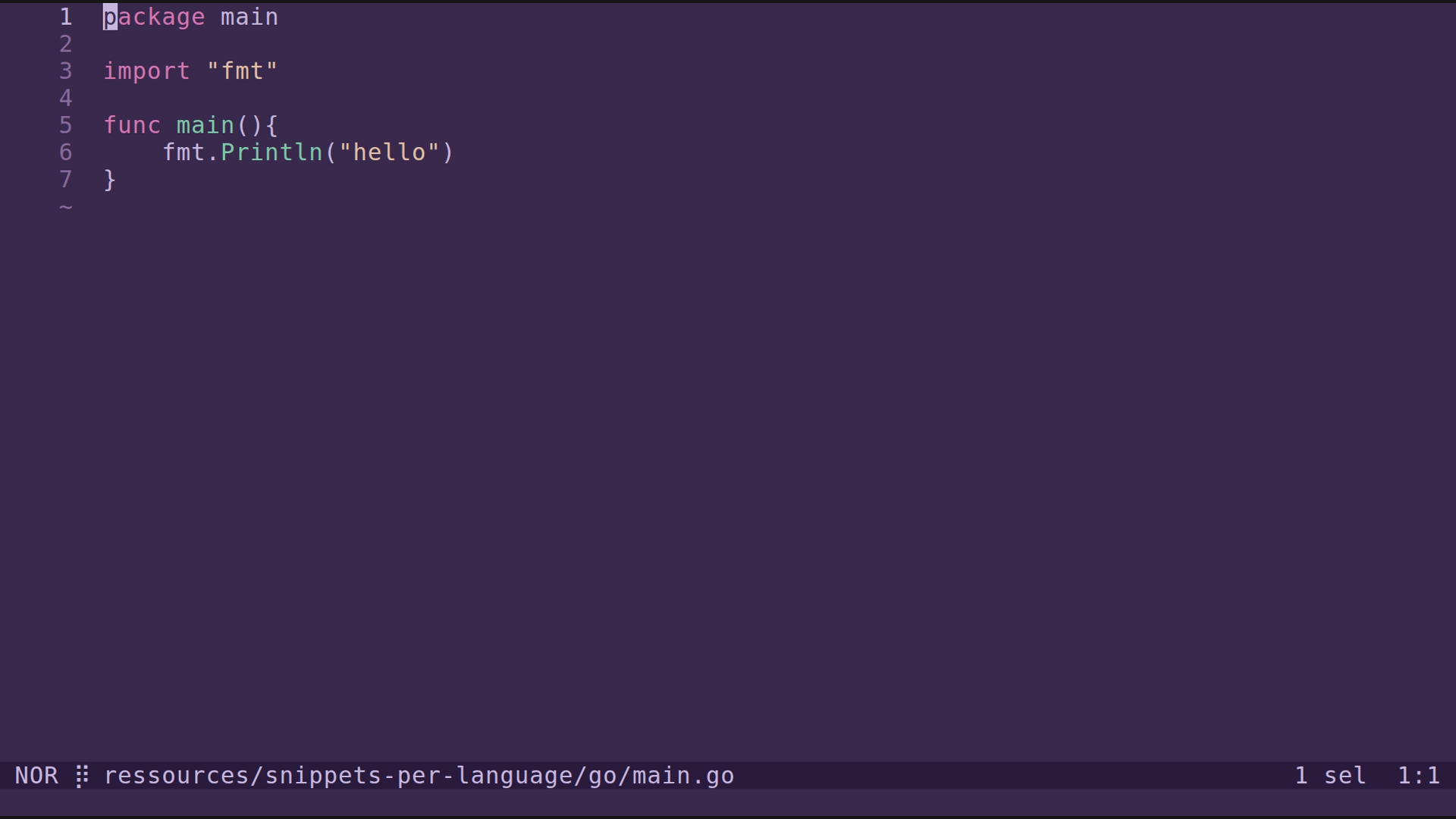Image resolution: width=1456 pixels, height=819 pixels.
Task: Click the braille spinner icon in statusline
Action: coord(82,776)
